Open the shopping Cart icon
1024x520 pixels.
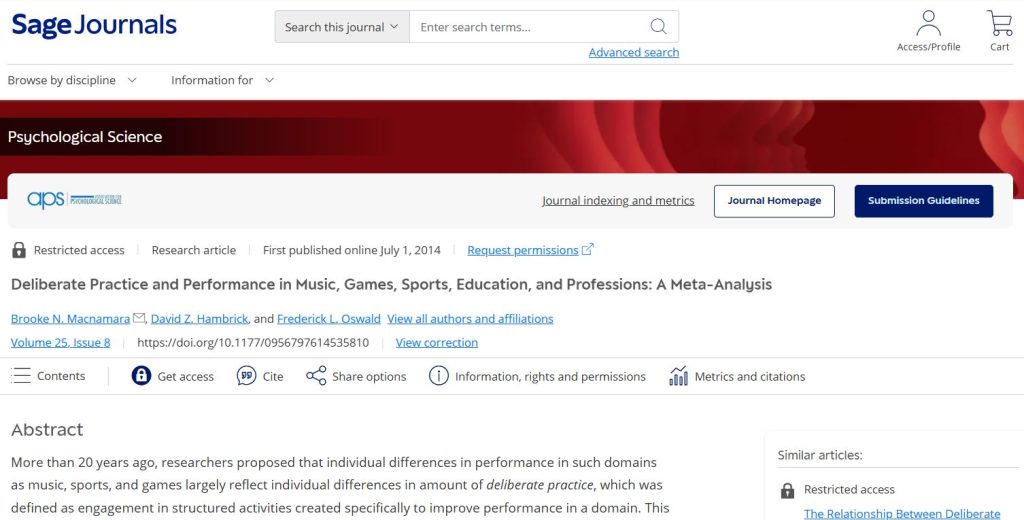click(x=999, y=24)
